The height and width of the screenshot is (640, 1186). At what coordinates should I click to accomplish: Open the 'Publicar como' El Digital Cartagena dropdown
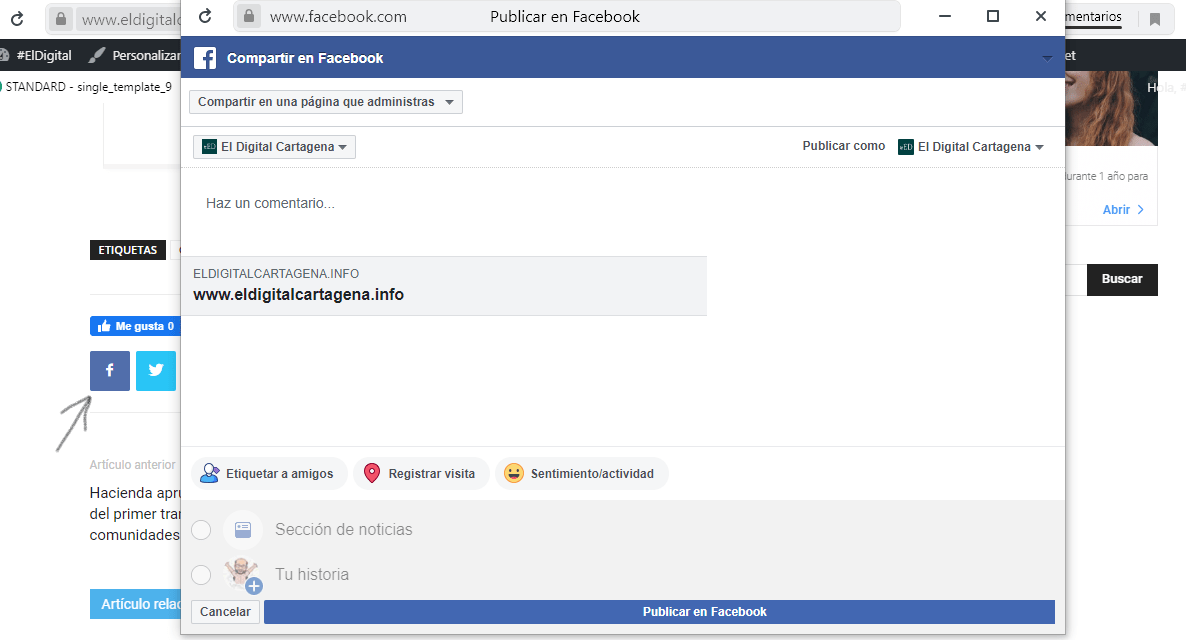(x=971, y=147)
